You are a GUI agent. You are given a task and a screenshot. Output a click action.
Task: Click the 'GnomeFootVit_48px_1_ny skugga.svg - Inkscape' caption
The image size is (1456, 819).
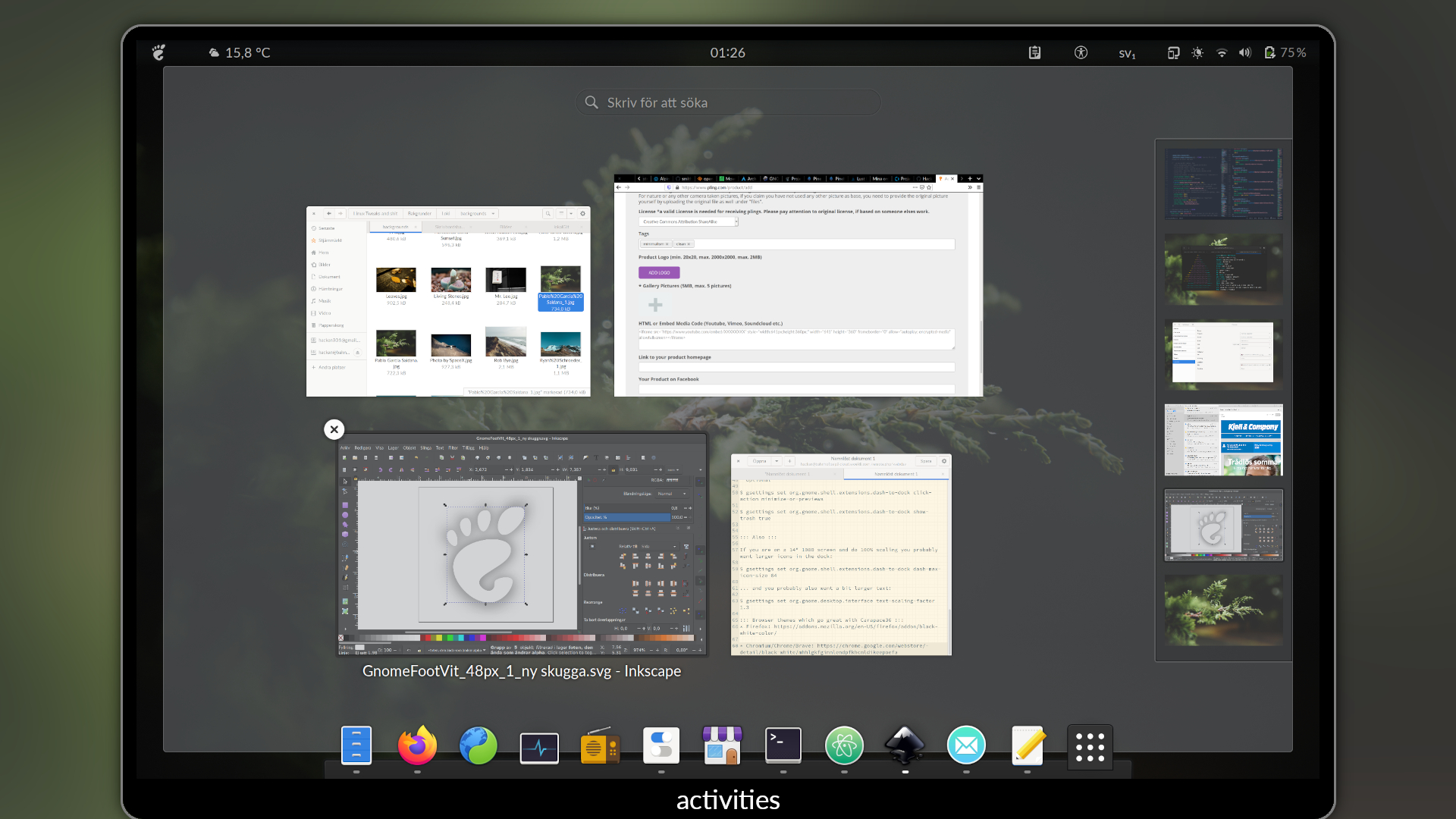point(522,671)
